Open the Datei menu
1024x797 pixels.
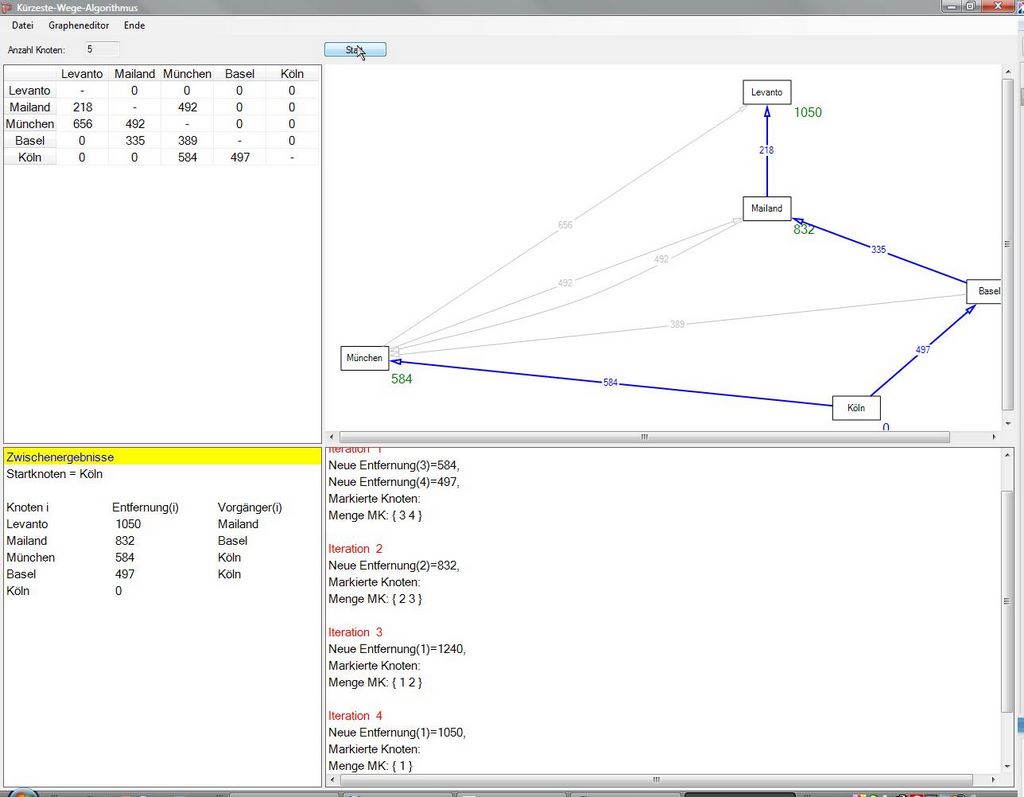tap(22, 25)
